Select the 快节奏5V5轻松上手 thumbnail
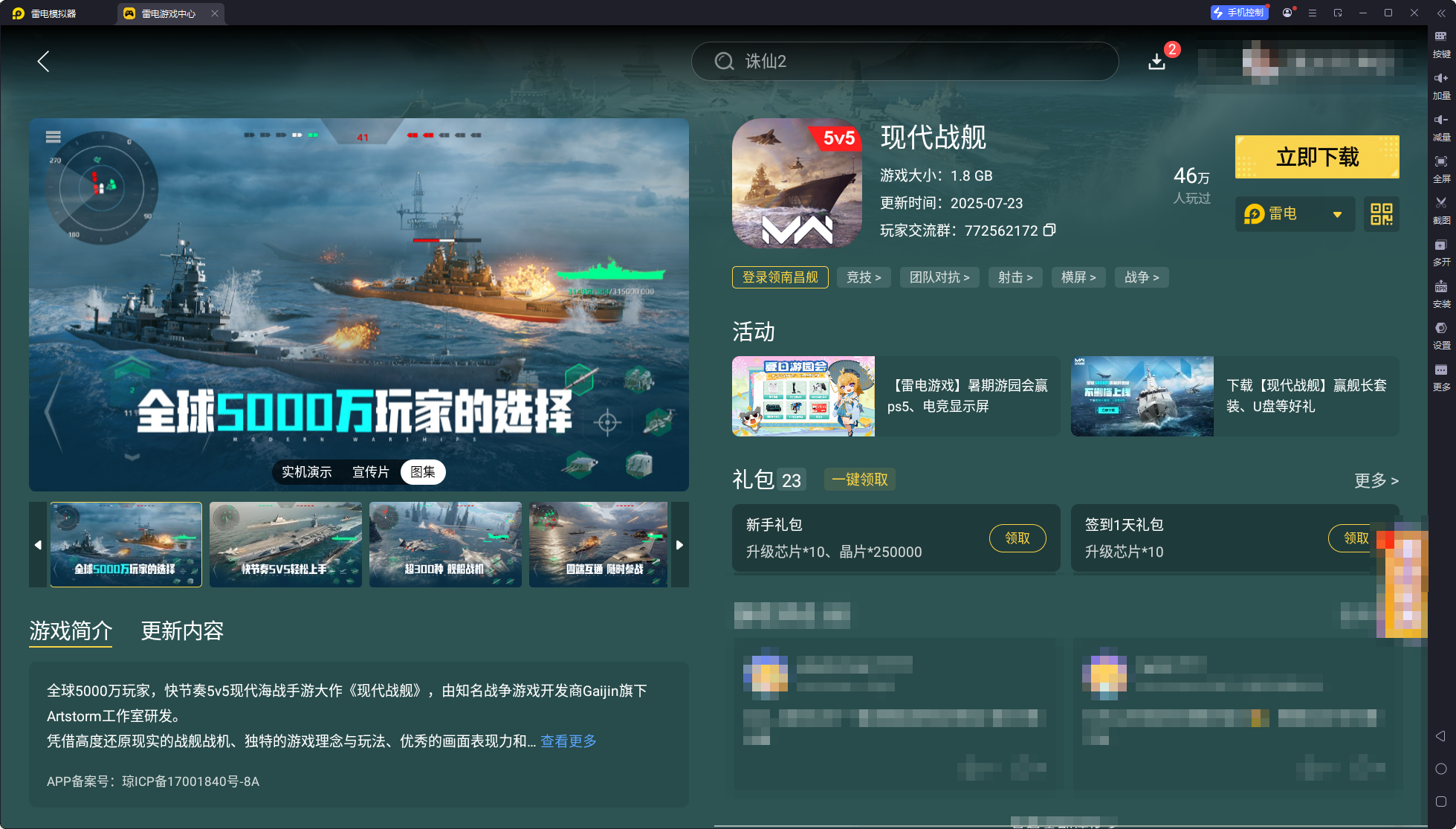 [285, 544]
